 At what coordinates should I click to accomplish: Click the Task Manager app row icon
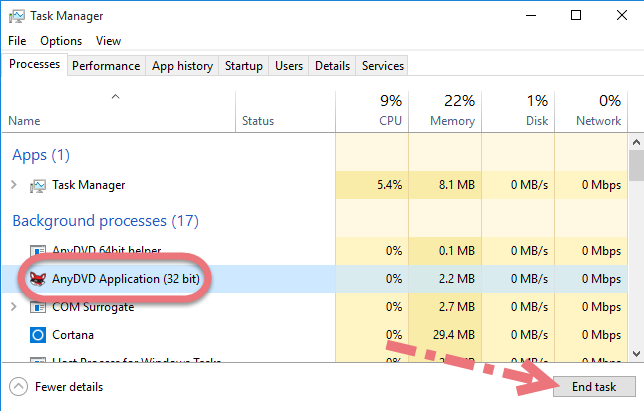(x=38, y=186)
